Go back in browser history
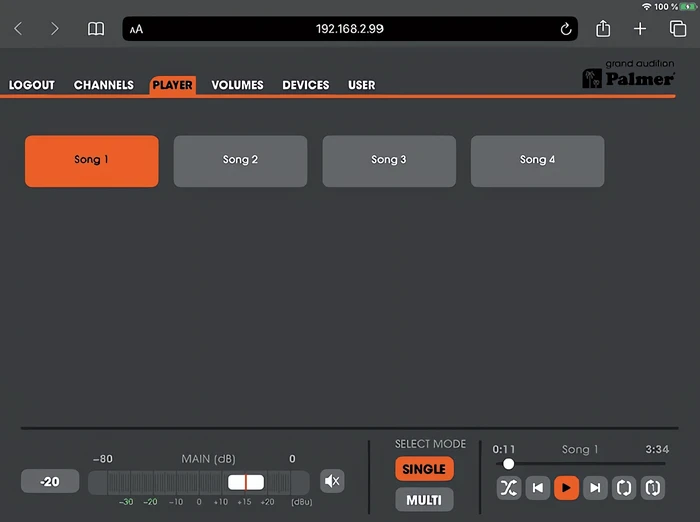This screenshot has height=522, width=700. 18,29
